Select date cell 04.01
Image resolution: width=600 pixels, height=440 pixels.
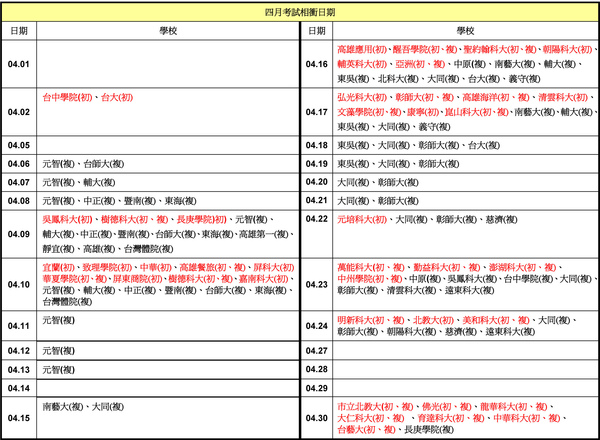coord(19,64)
